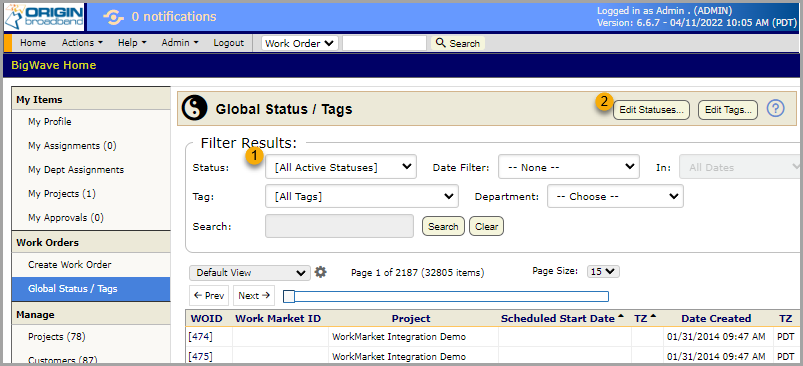Change the Page Size dropdown
Image resolution: width=803 pixels, height=366 pixels.
click(603, 271)
